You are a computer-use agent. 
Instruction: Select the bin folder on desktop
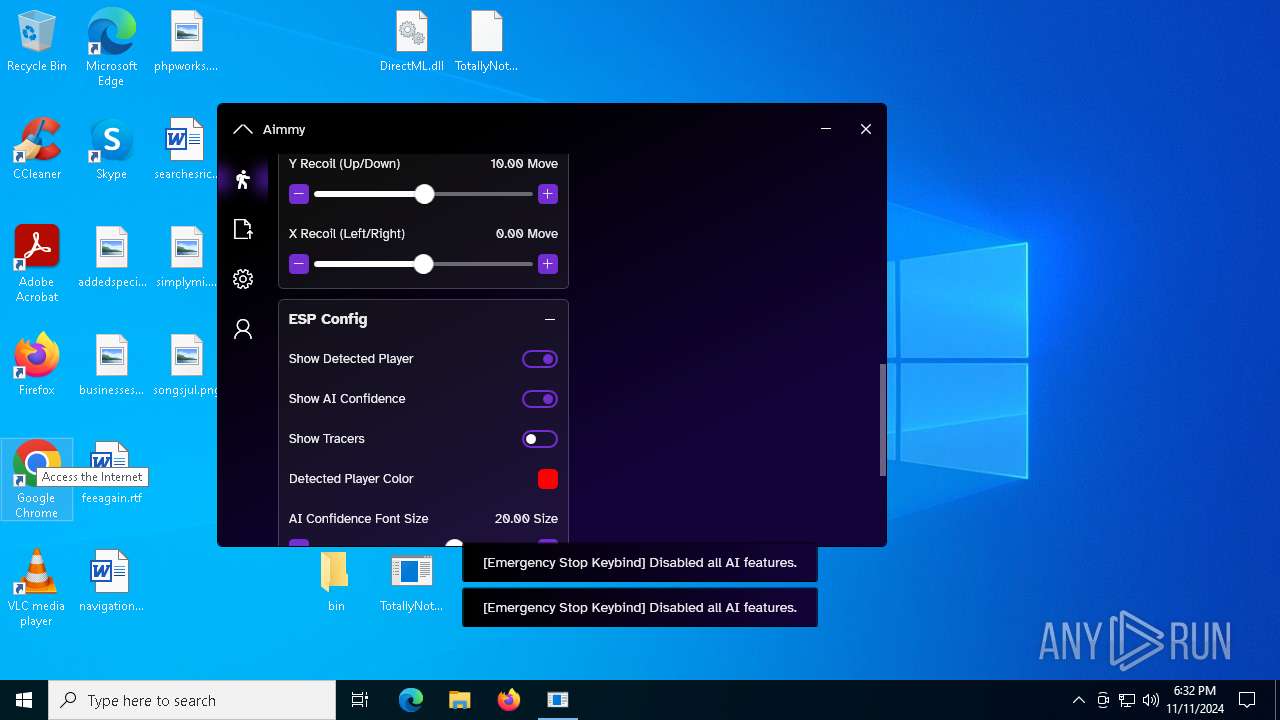(x=336, y=582)
